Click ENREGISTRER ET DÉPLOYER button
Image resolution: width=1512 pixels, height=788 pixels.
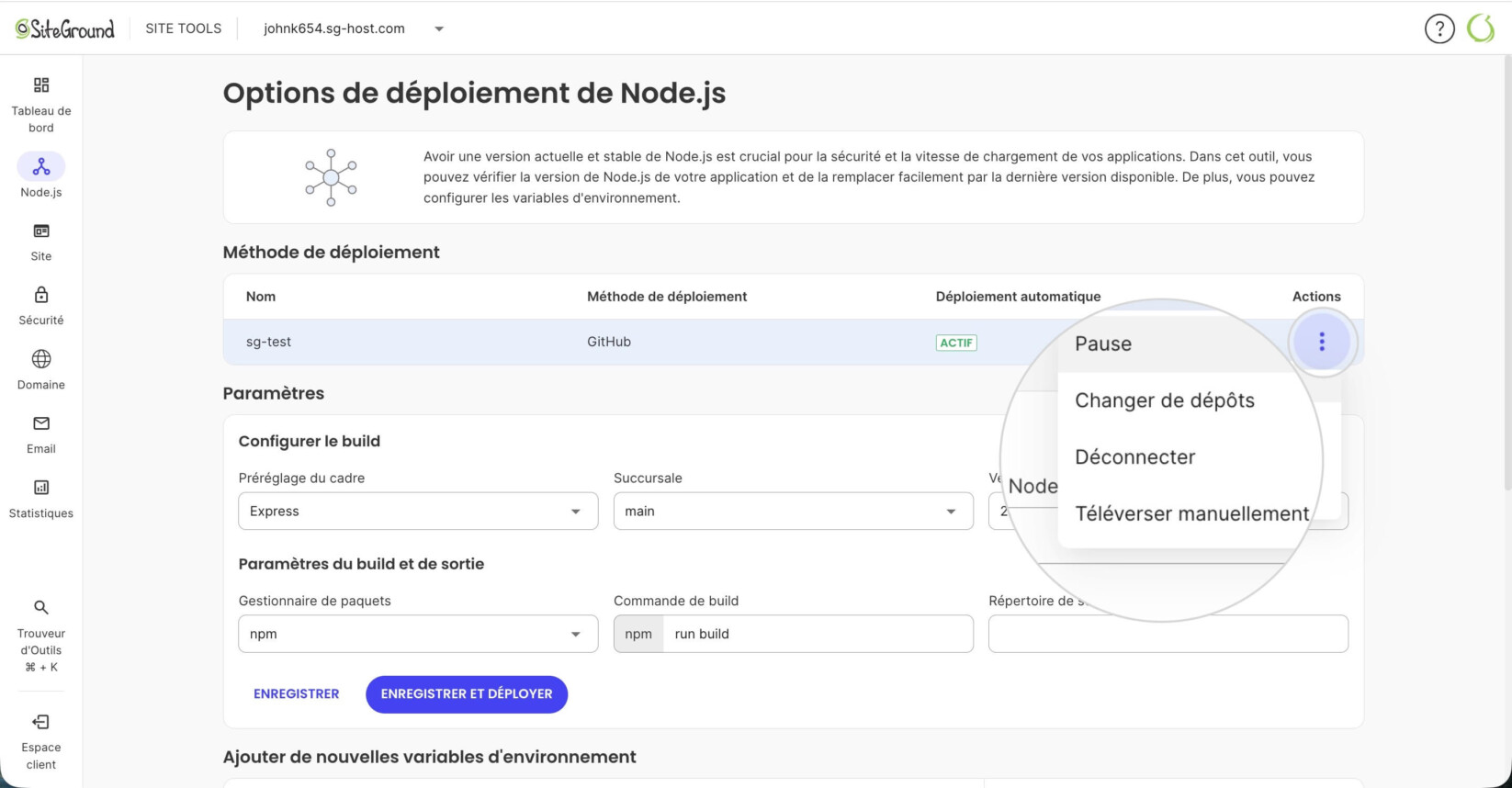tap(467, 694)
